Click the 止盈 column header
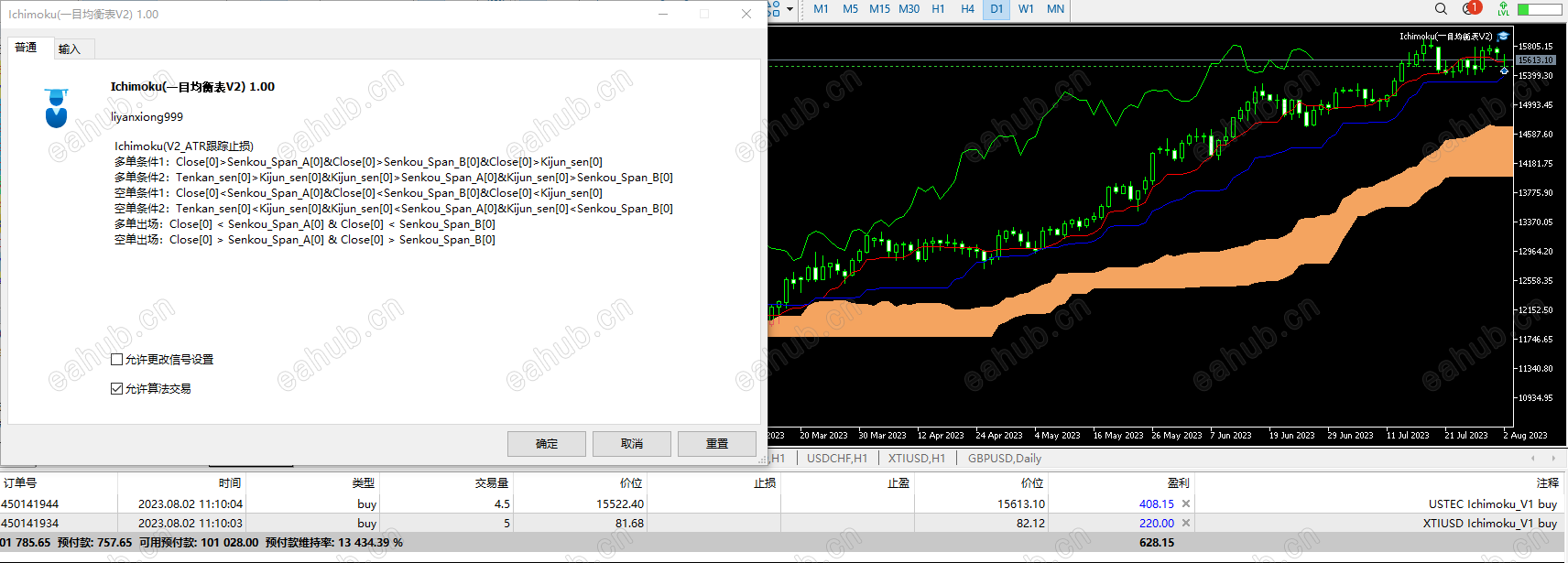 847,483
